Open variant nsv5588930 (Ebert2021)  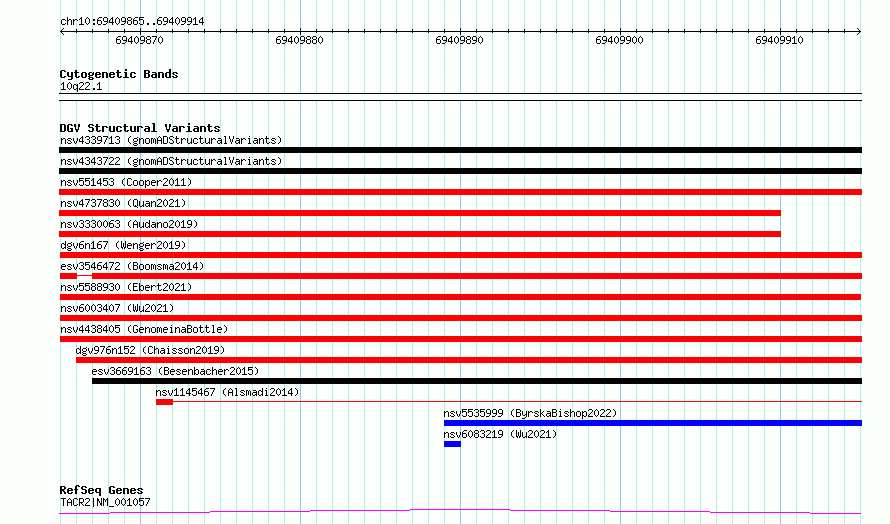click(126, 287)
